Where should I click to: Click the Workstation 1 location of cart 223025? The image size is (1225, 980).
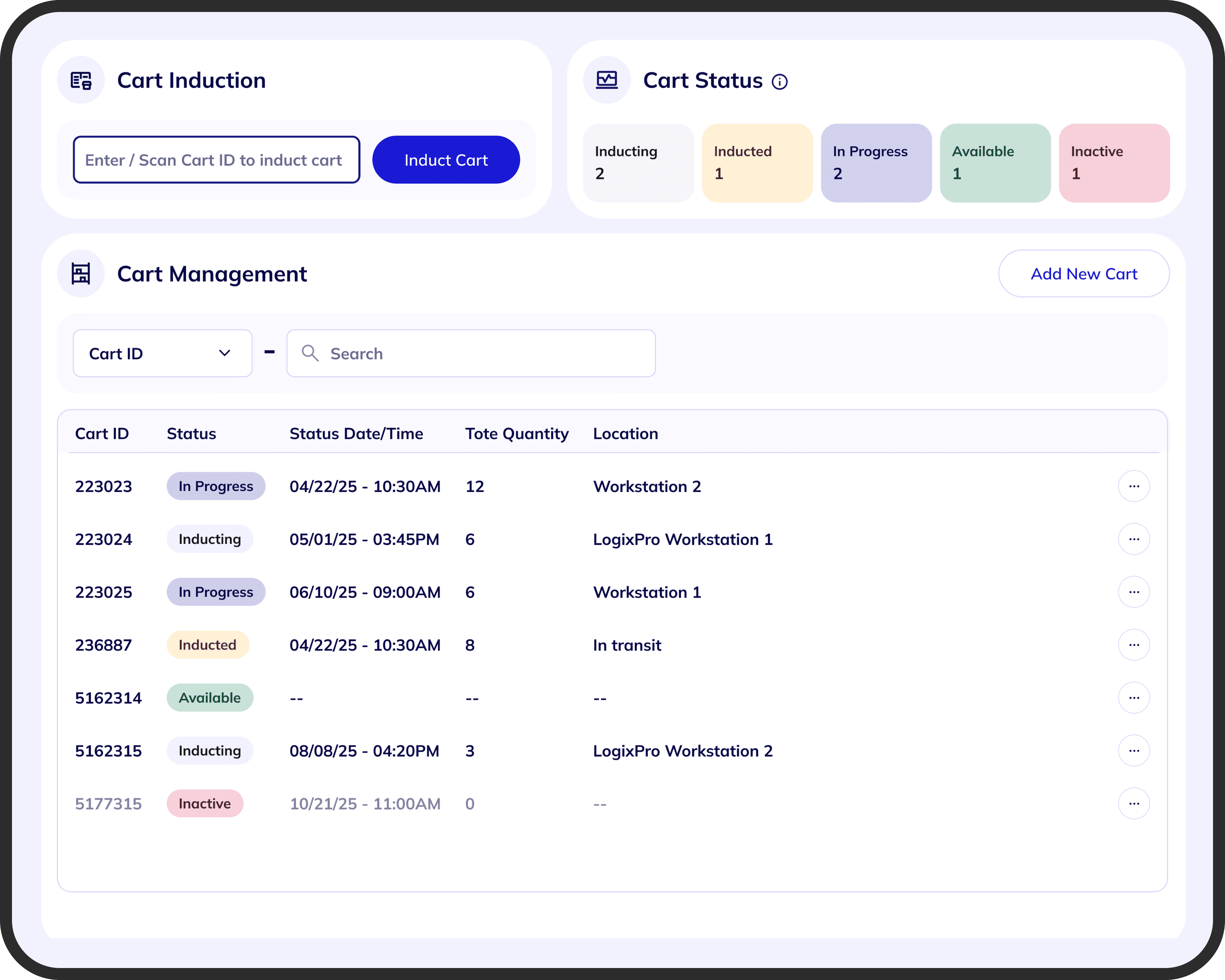(x=647, y=592)
